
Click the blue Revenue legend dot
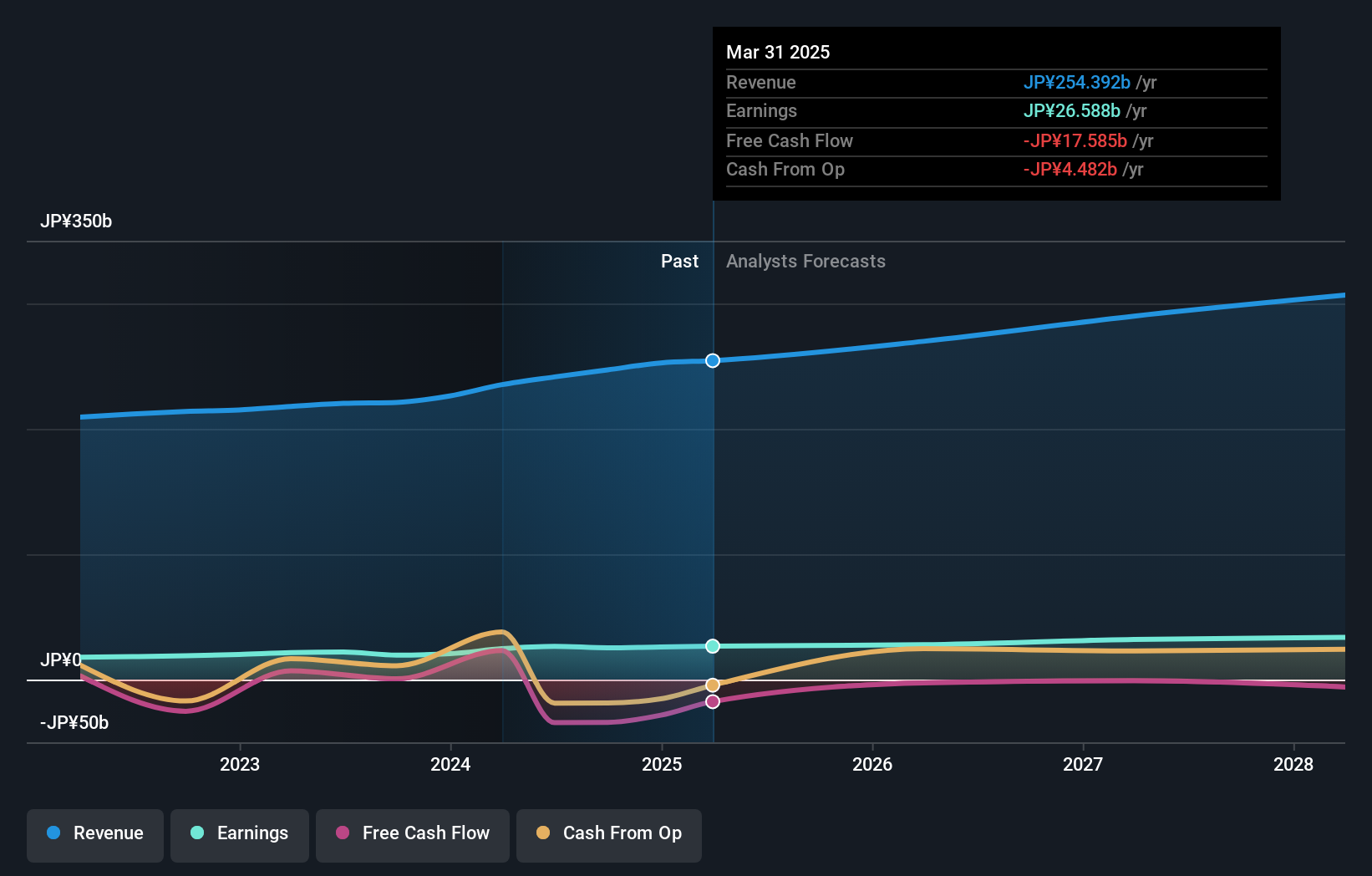(53, 833)
